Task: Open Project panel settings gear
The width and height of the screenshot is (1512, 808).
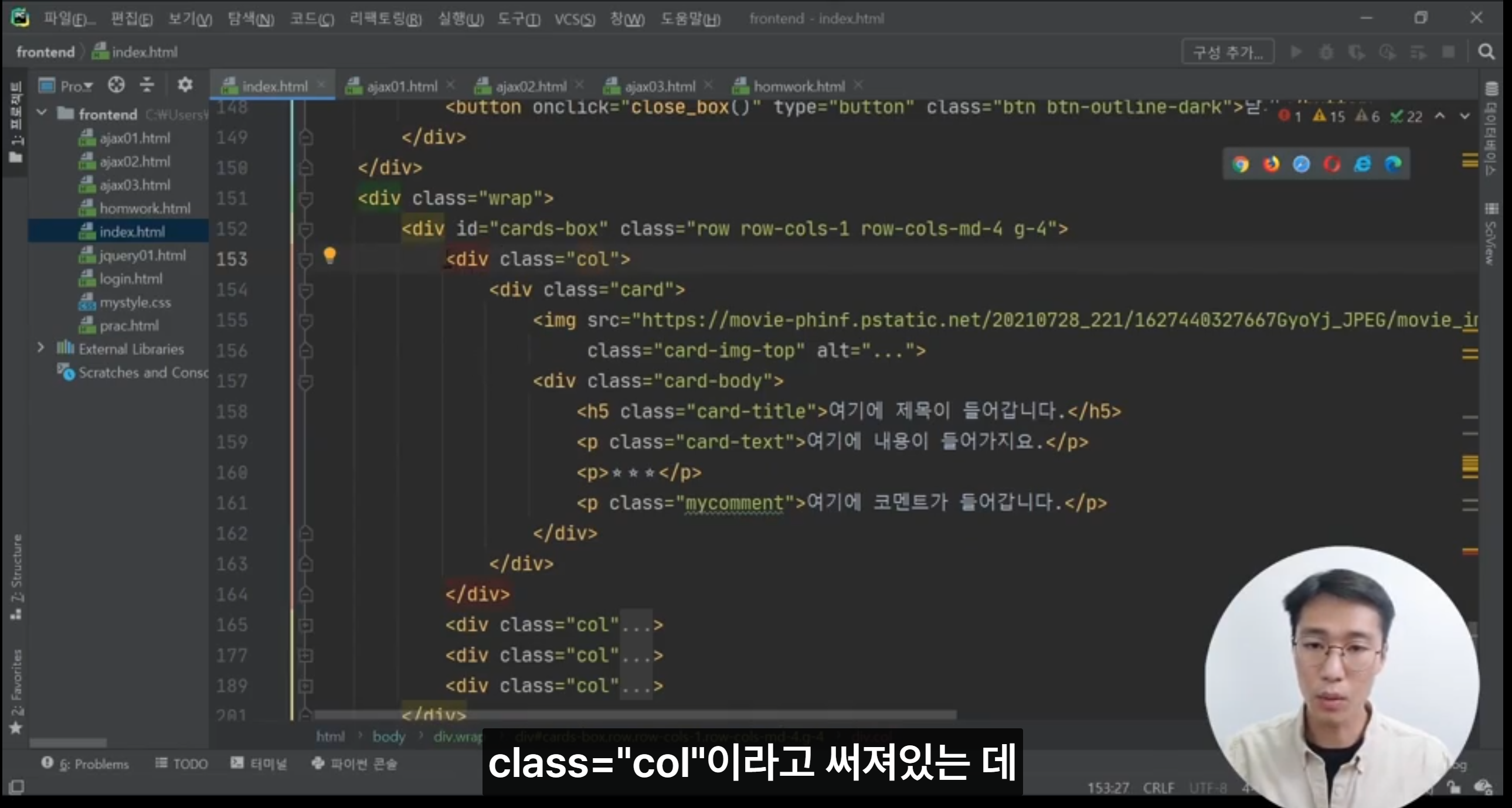Action: (x=185, y=85)
